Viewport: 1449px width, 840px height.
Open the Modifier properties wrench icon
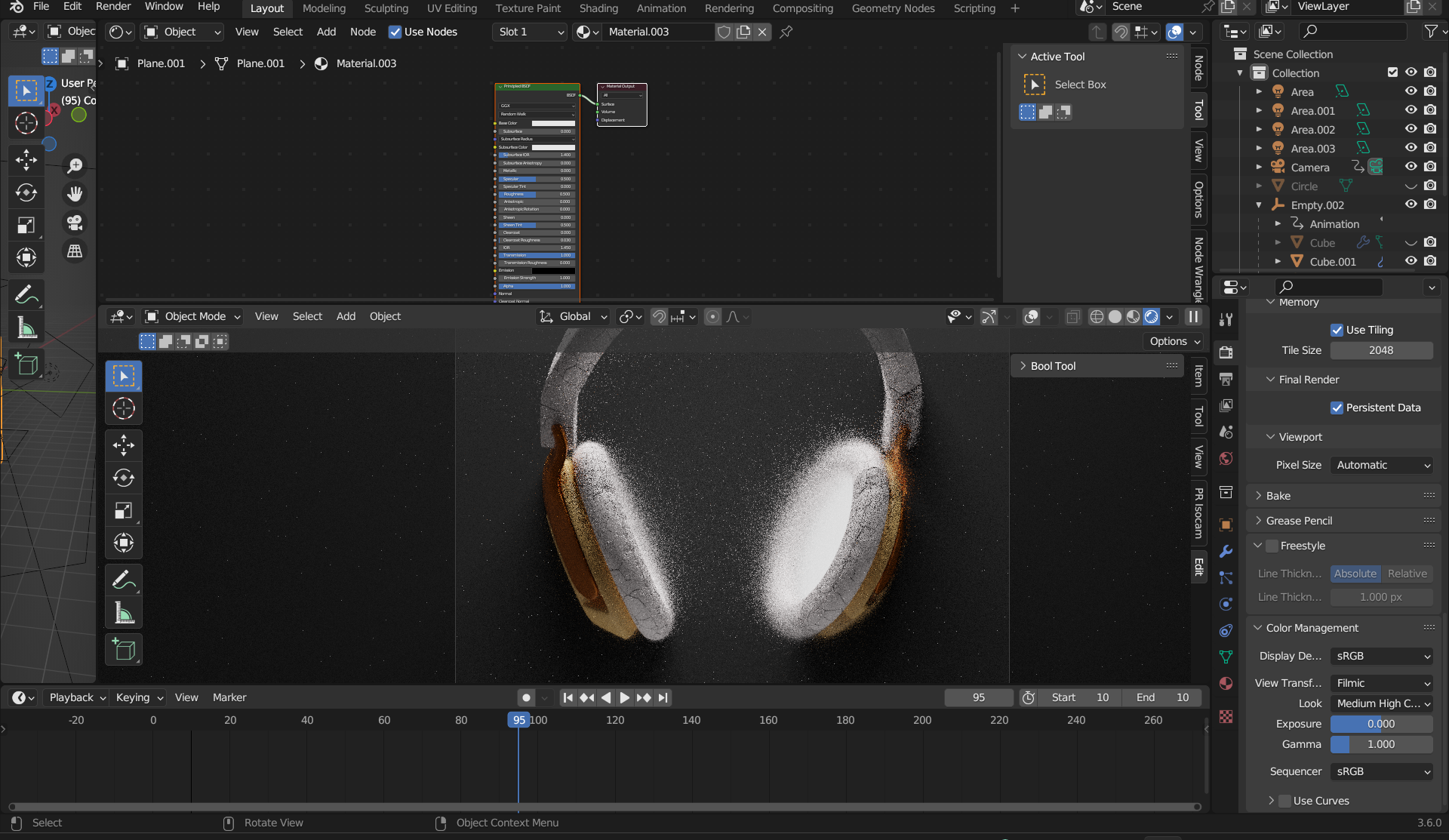pos(1226,551)
